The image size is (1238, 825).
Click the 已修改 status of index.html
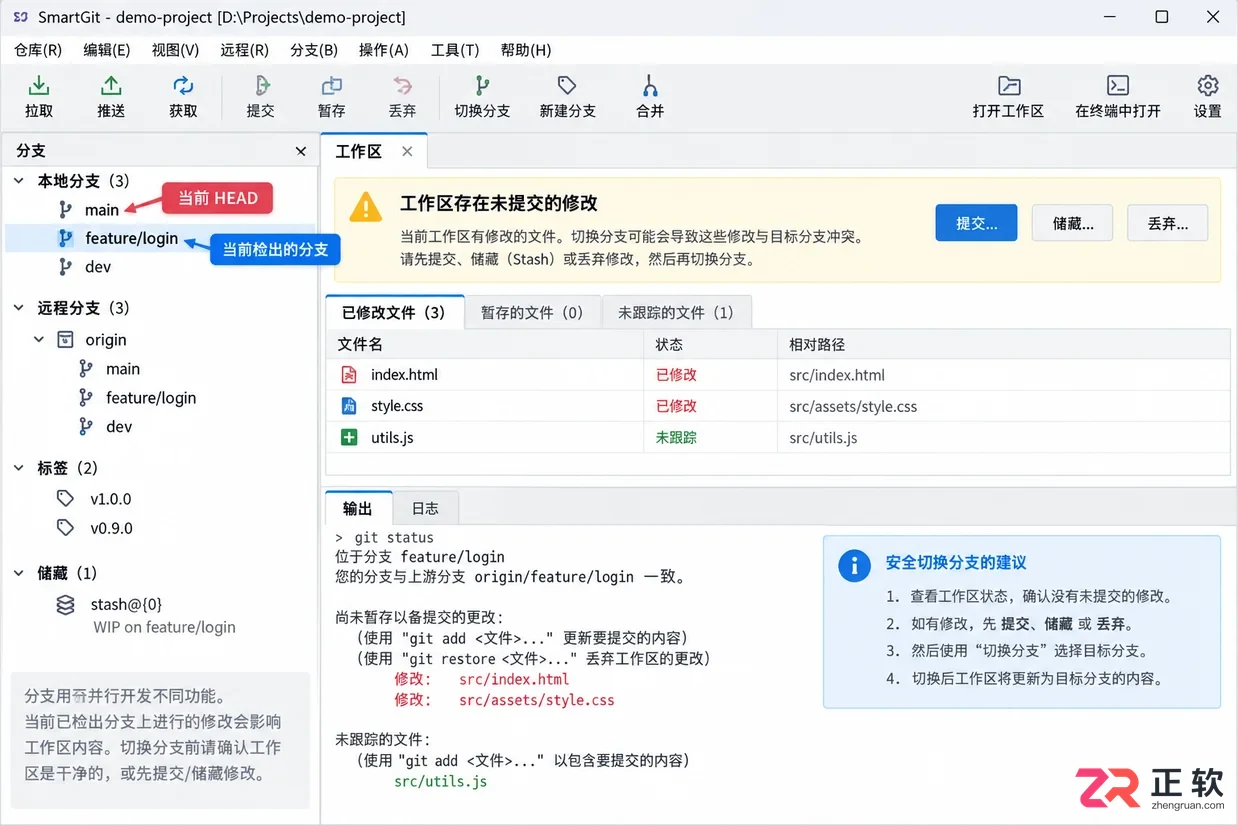[676, 375]
